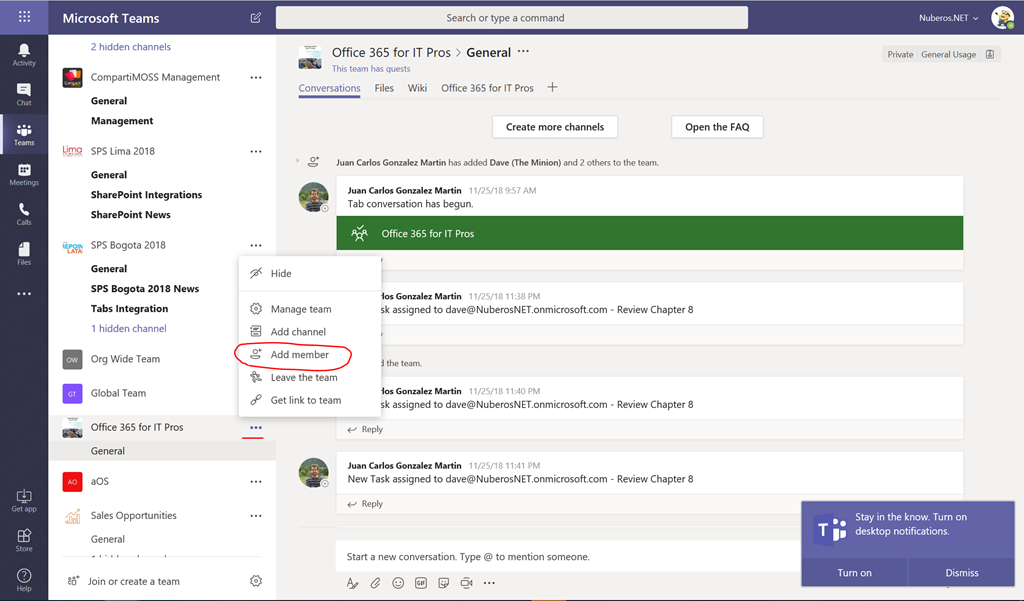Screen dimensions: 1024x601
Task: Open more messaging extensions ellipsis
Action: tap(489, 583)
